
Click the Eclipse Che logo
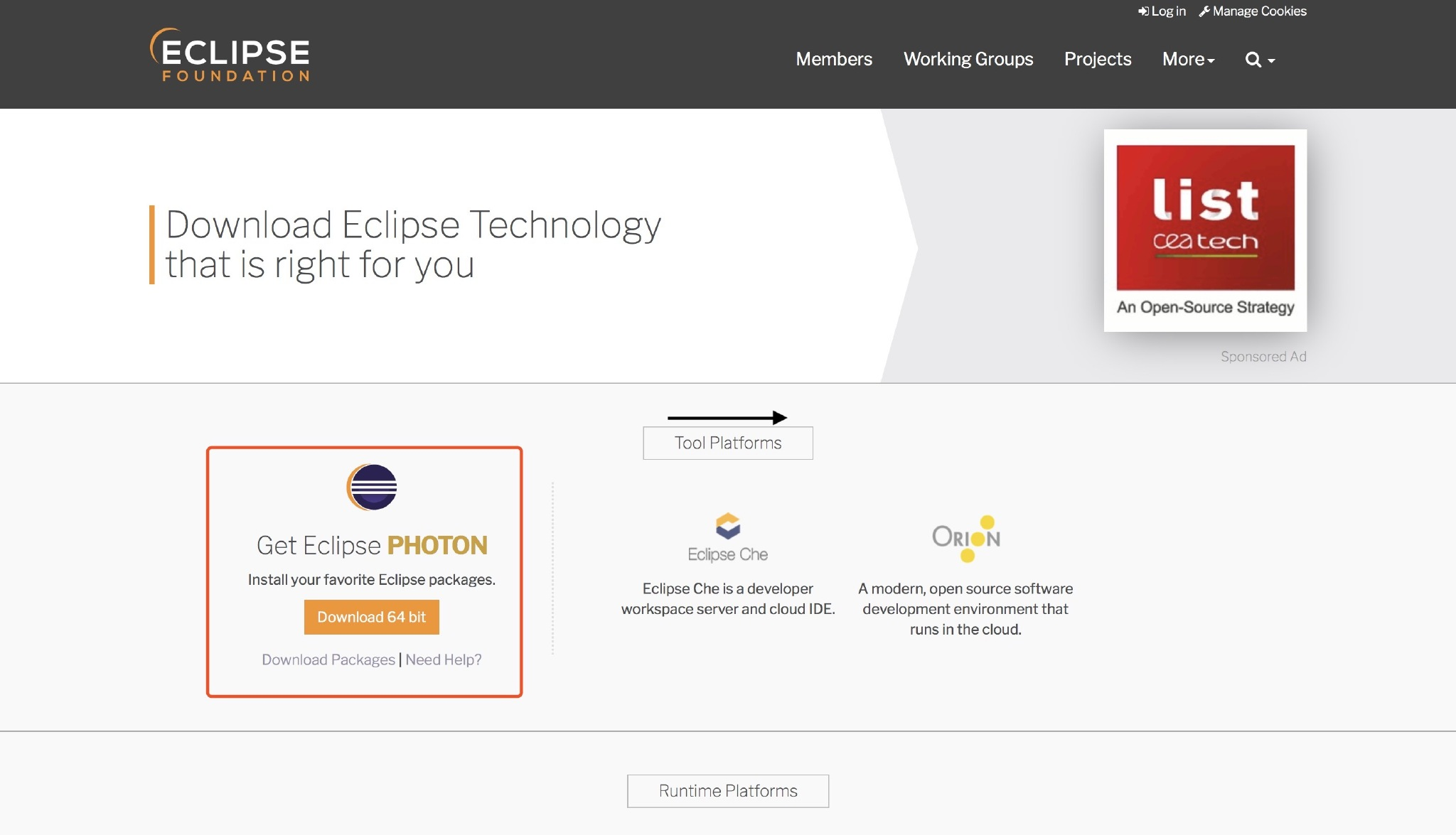(x=727, y=534)
